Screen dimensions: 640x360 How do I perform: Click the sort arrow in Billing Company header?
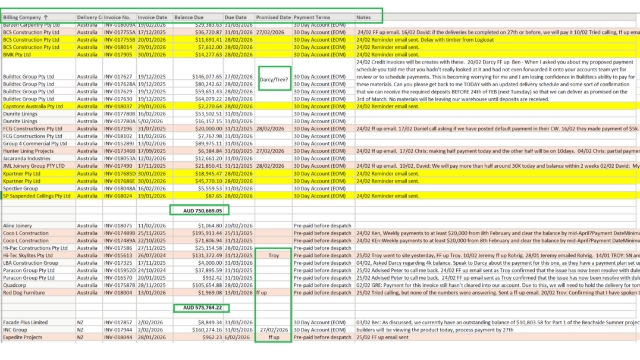(46, 18)
